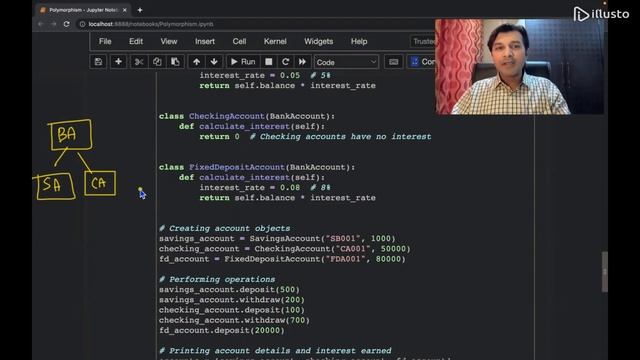Open the Widgets menu
Viewport: 640px width, 360px height.
[318, 41]
